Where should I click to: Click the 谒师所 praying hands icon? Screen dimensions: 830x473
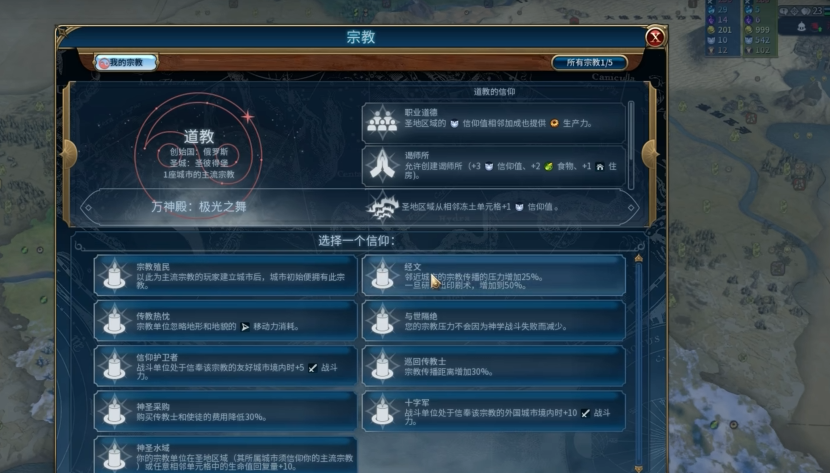click(382, 164)
